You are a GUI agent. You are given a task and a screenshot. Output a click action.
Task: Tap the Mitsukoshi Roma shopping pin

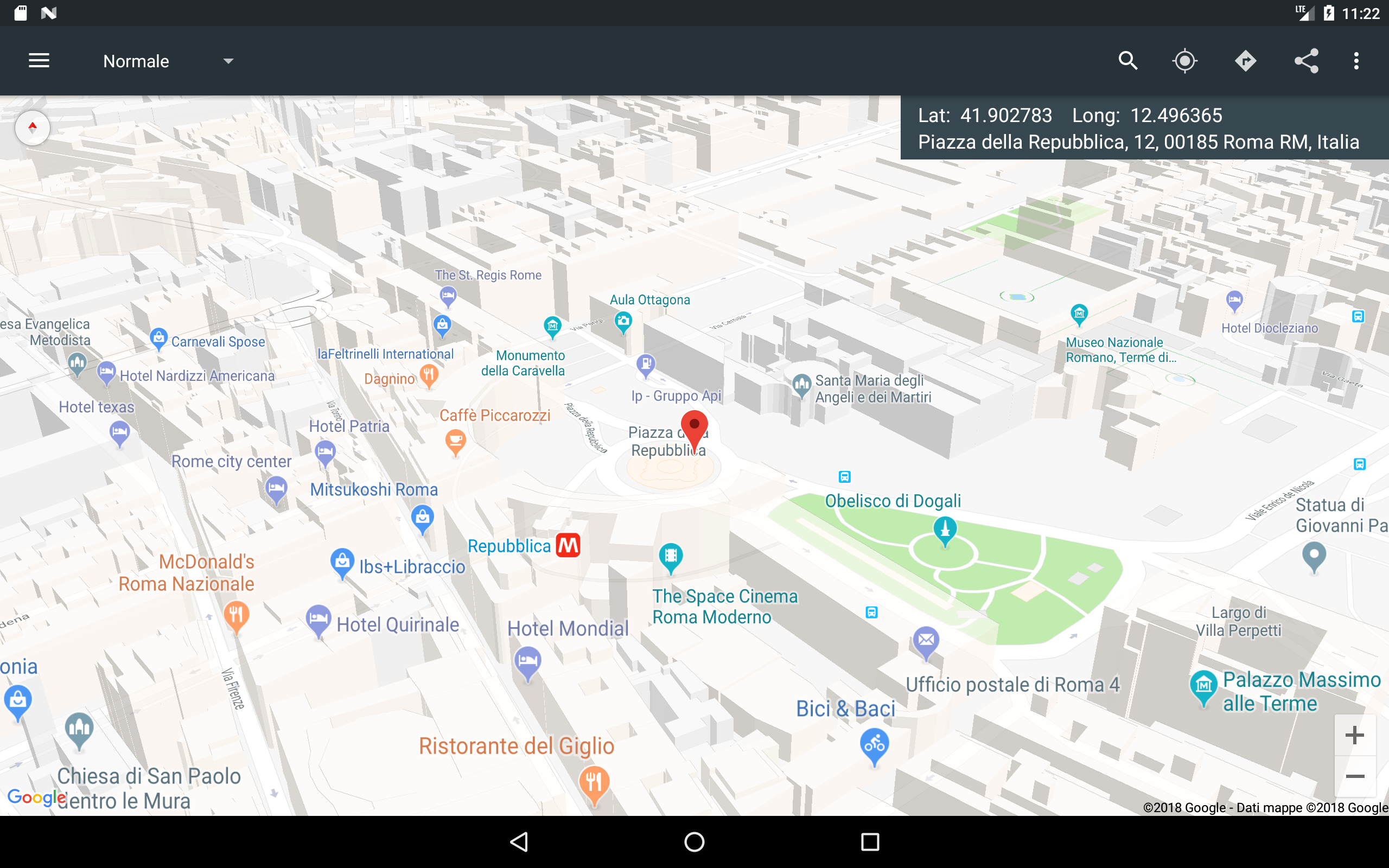[x=423, y=520]
